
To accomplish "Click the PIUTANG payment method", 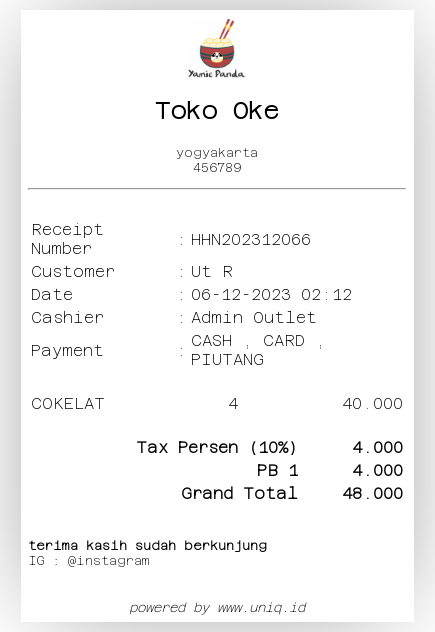I will [227, 360].
